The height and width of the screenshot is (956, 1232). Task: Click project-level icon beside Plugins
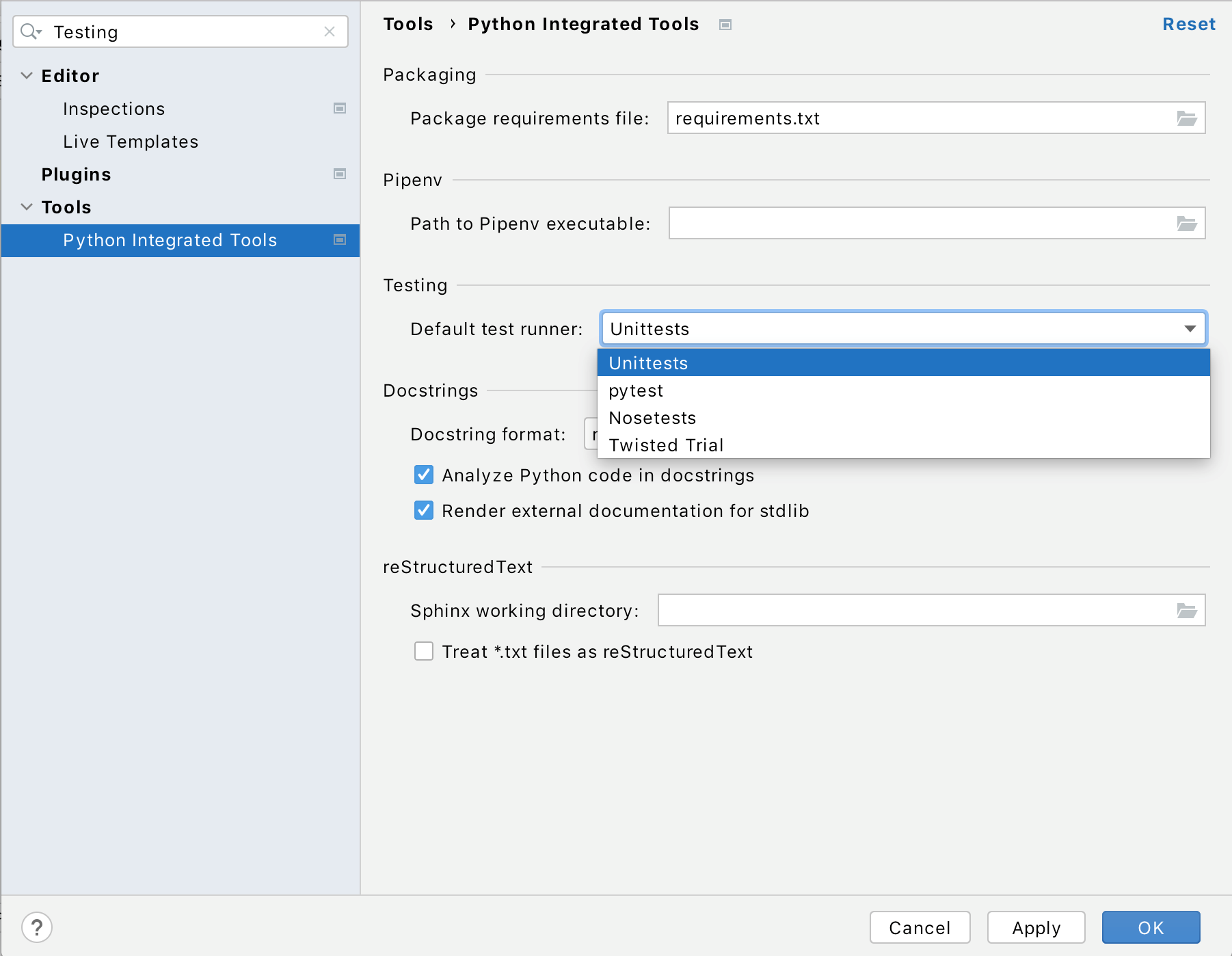(339, 174)
